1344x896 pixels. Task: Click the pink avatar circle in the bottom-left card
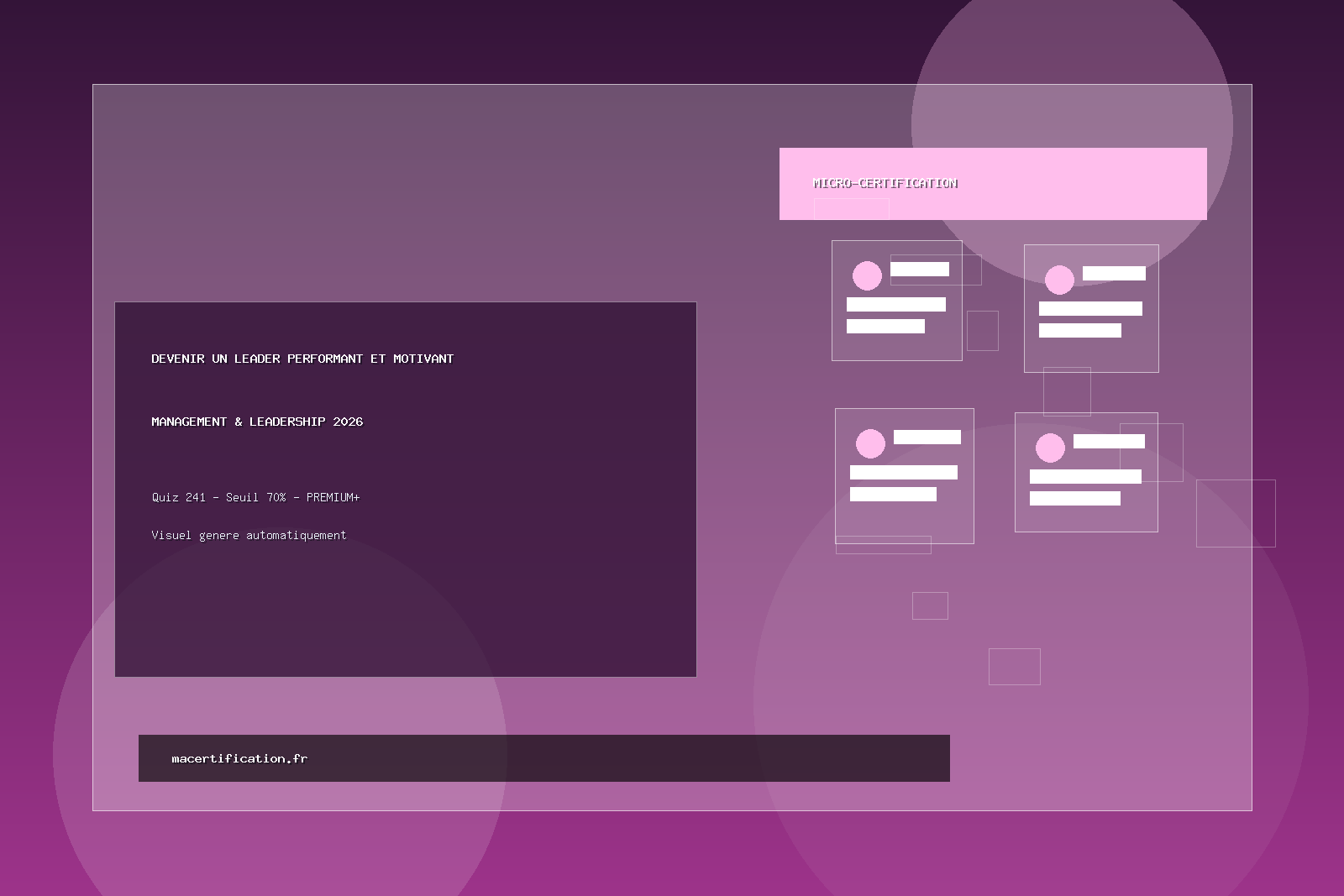pyautogui.click(x=870, y=443)
